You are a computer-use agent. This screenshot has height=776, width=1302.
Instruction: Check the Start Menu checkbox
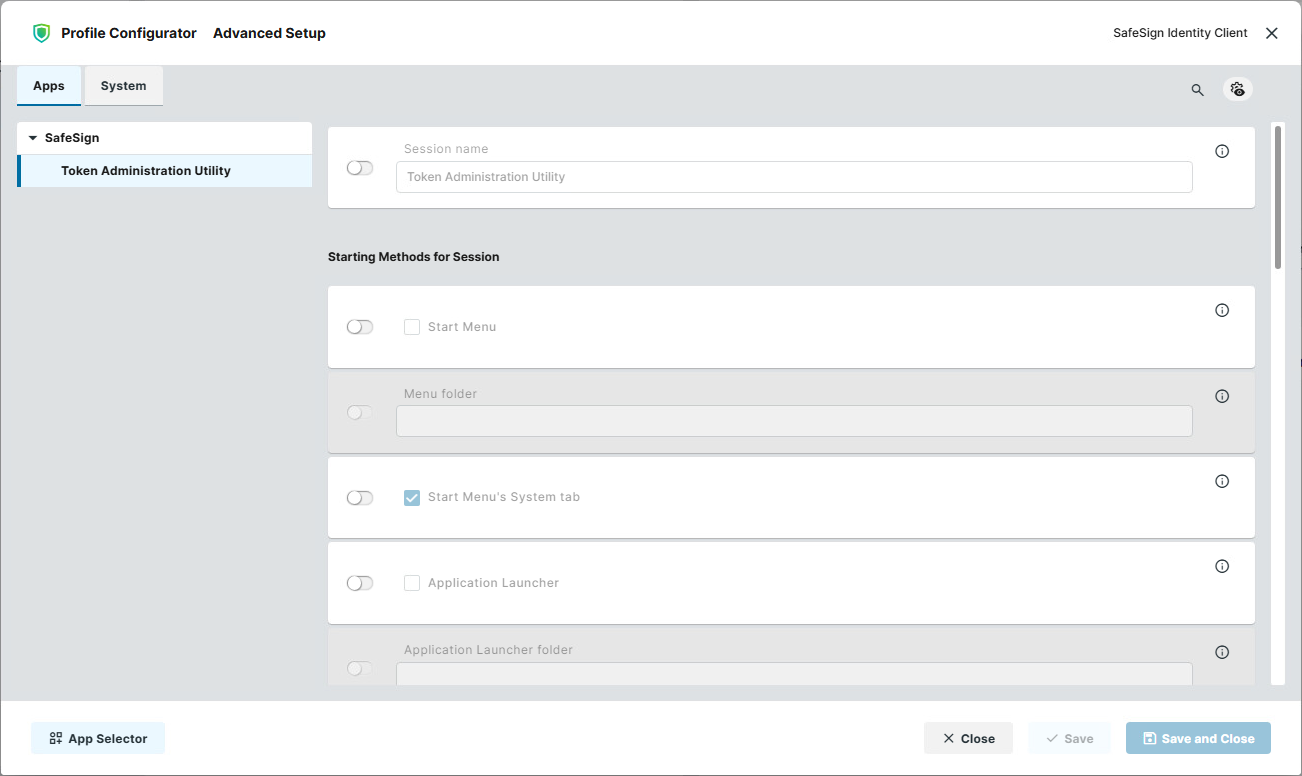tap(412, 327)
